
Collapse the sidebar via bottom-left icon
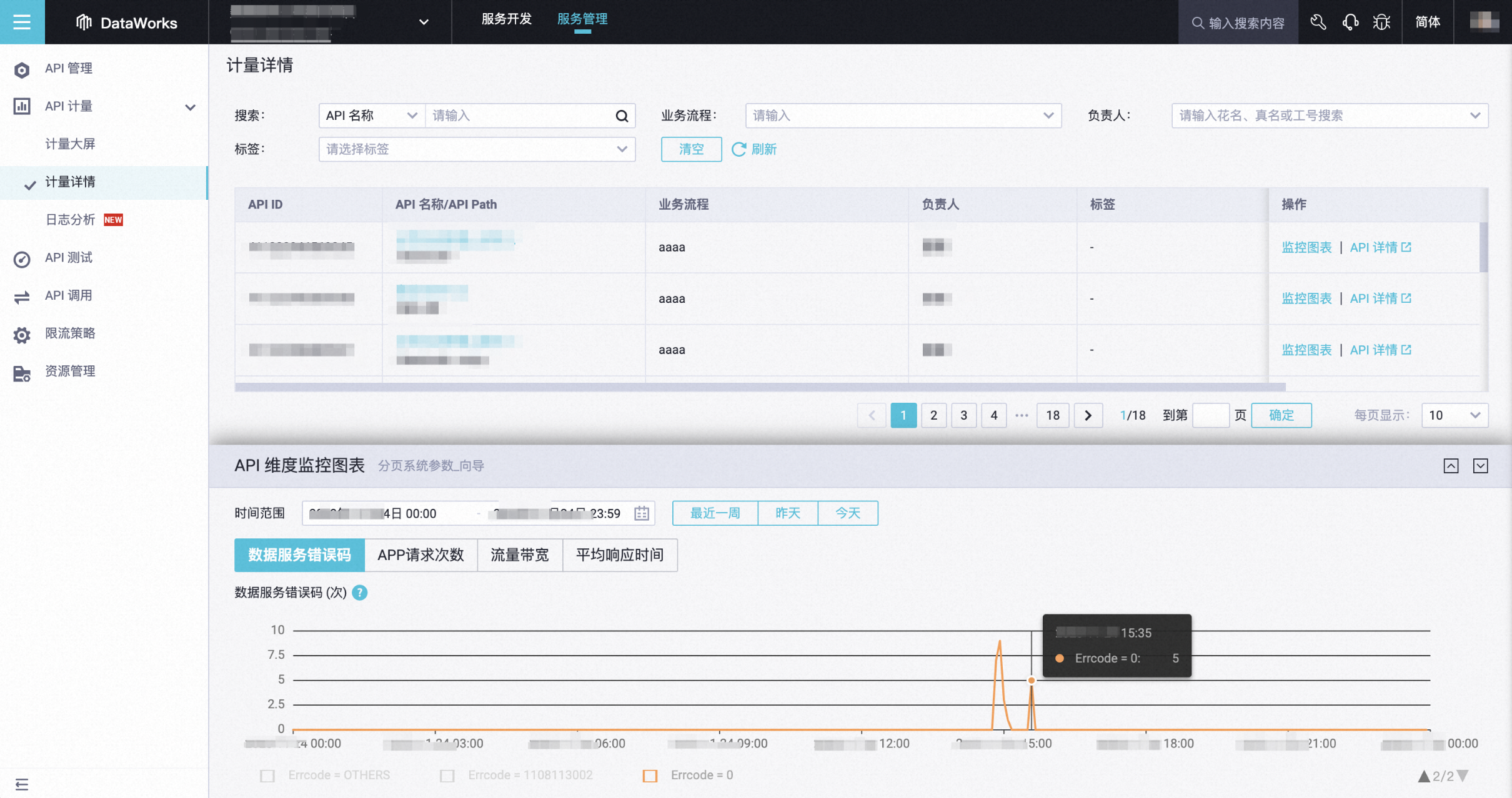[x=22, y=784]
